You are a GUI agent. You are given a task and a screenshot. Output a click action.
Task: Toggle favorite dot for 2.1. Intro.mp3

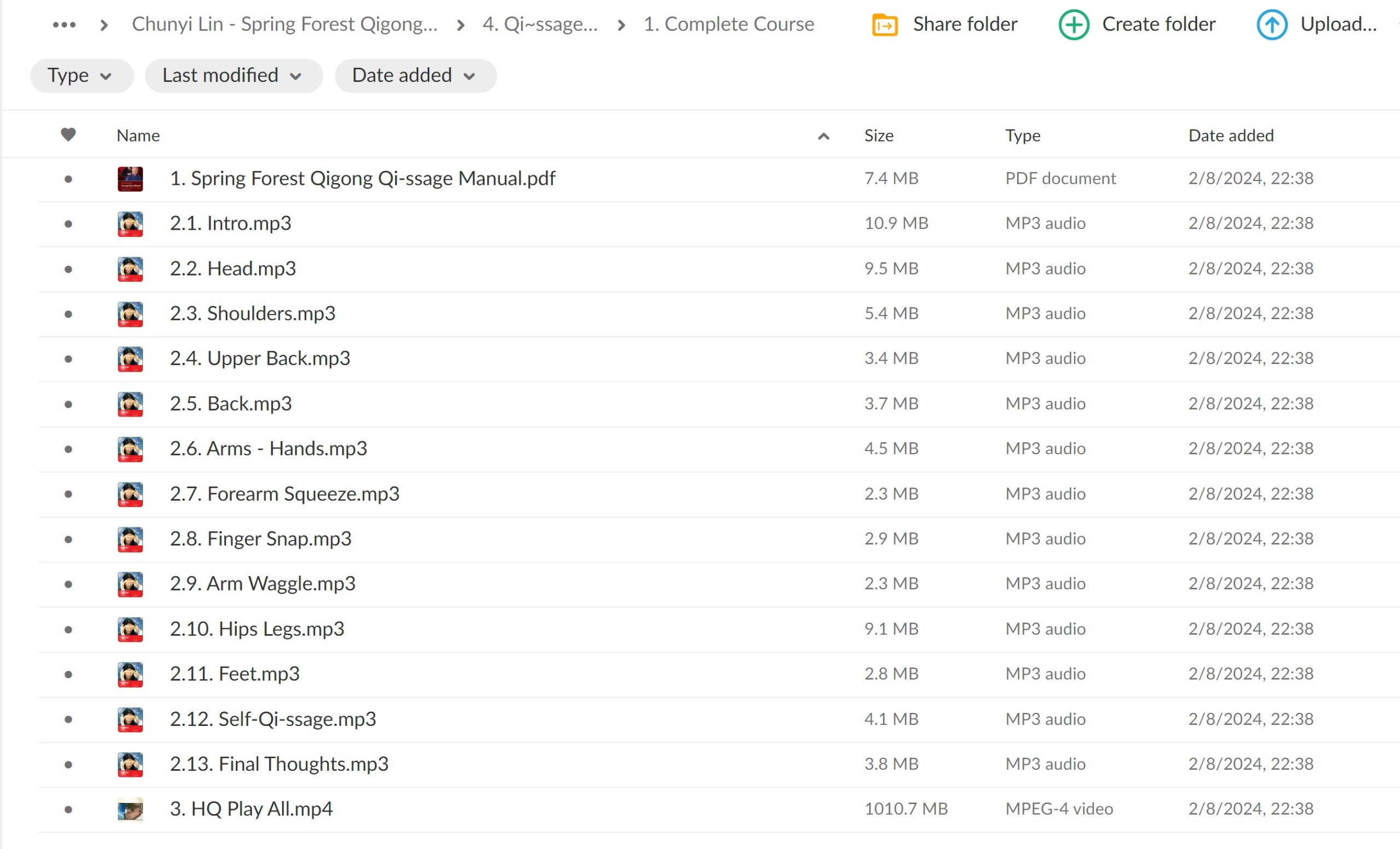pyautogui.click(x=68, y=224)
